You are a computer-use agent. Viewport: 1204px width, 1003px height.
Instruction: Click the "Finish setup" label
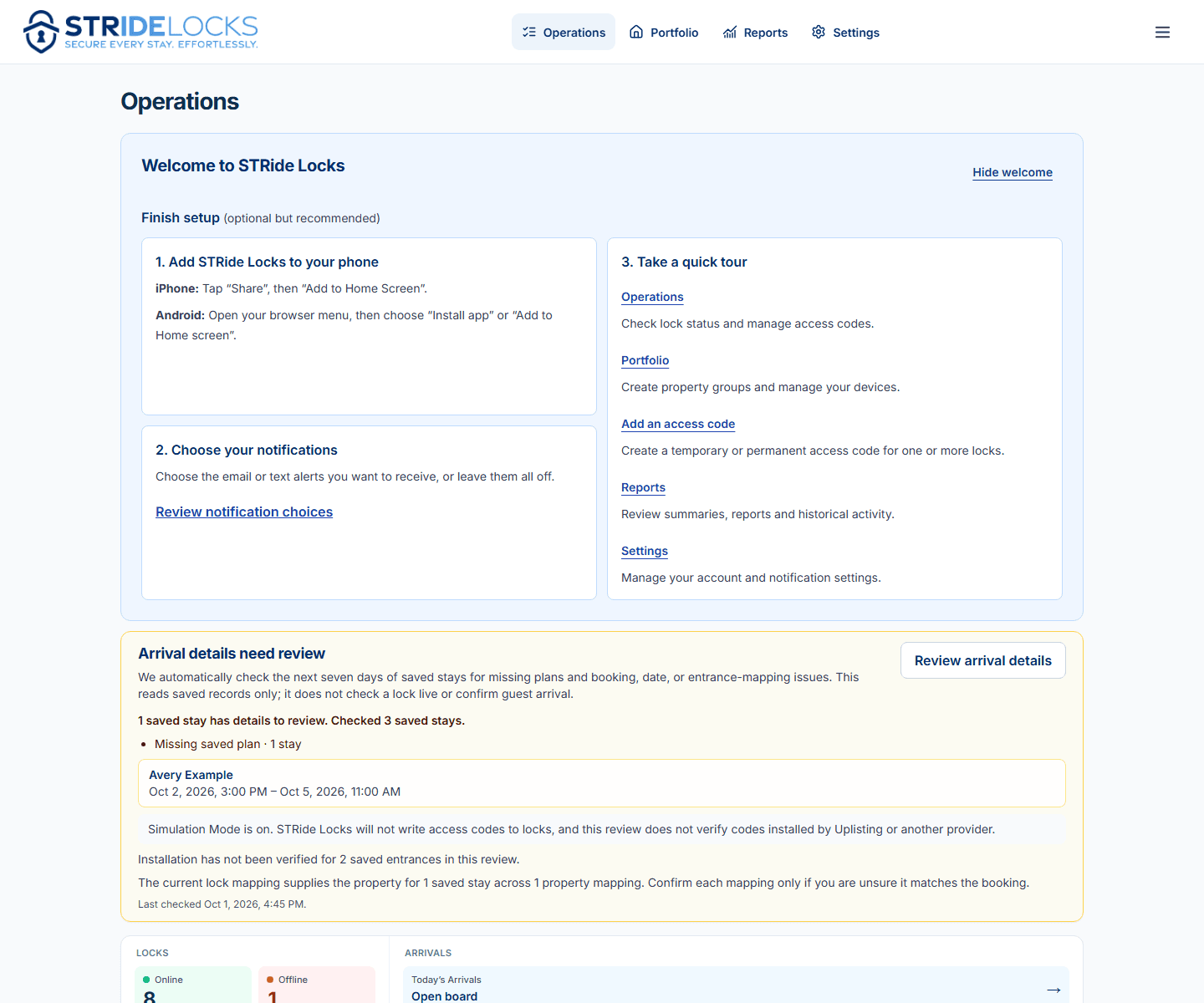[181, 217]
